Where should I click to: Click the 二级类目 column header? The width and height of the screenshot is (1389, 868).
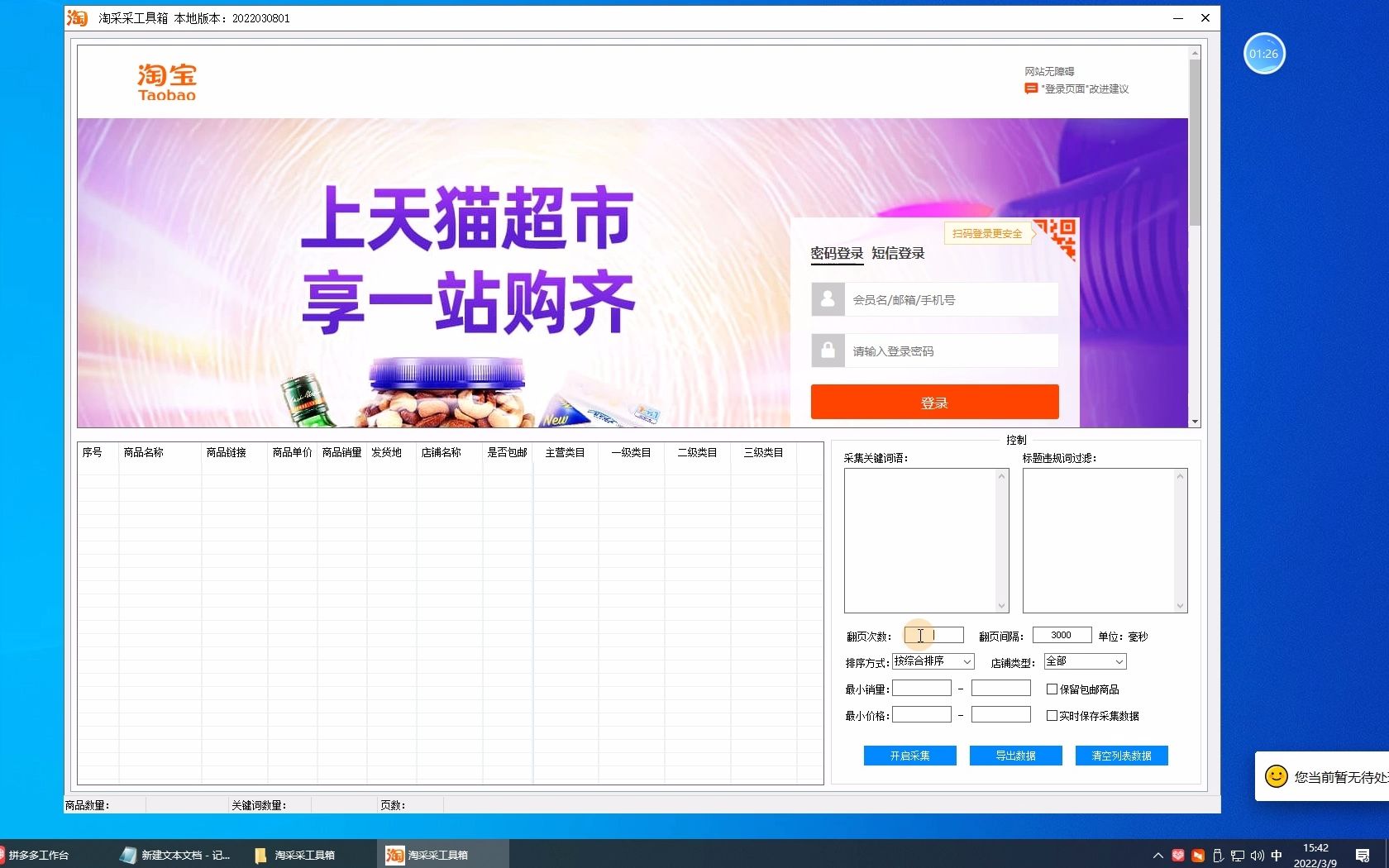tap(698, 452)
